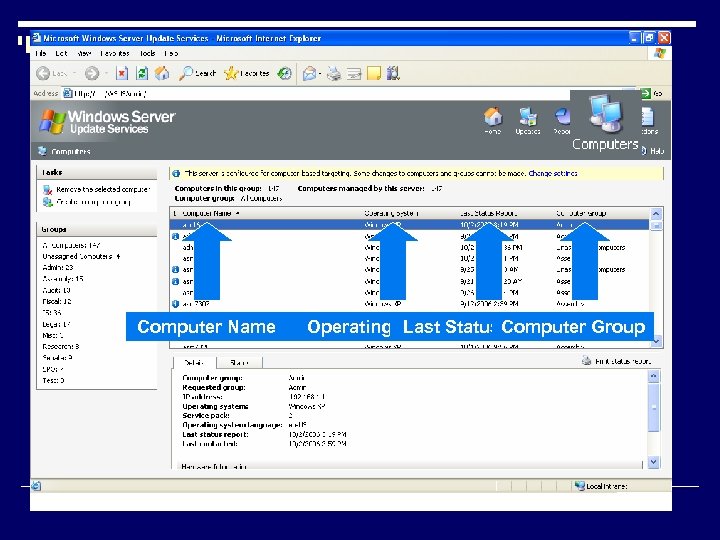Image resolution: width=720 pixels, height=540 pixels.
Task: Select the Admin: 23 group
Action: [x=57, y=267]
